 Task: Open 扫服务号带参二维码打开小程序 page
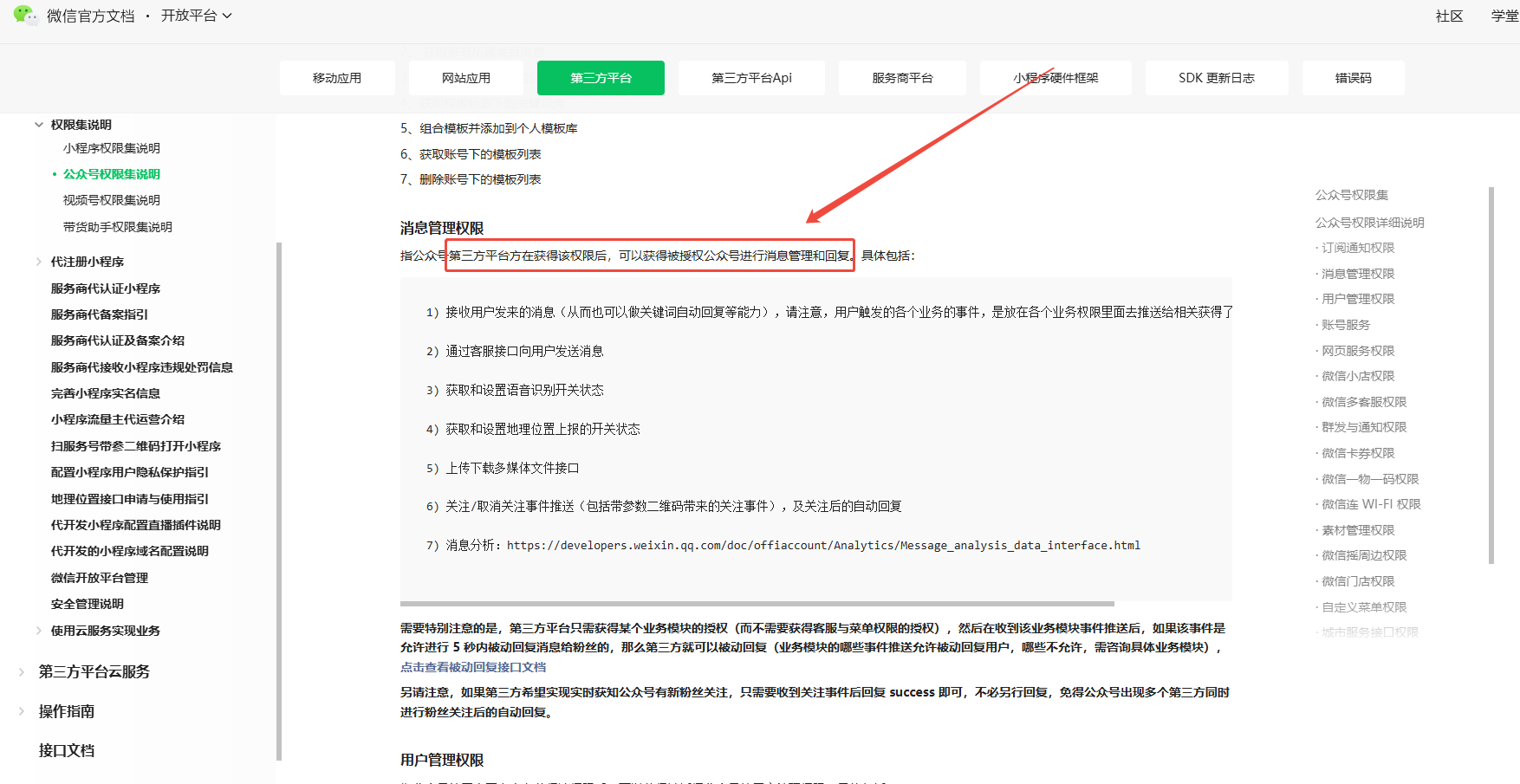(x=136, y=446)
